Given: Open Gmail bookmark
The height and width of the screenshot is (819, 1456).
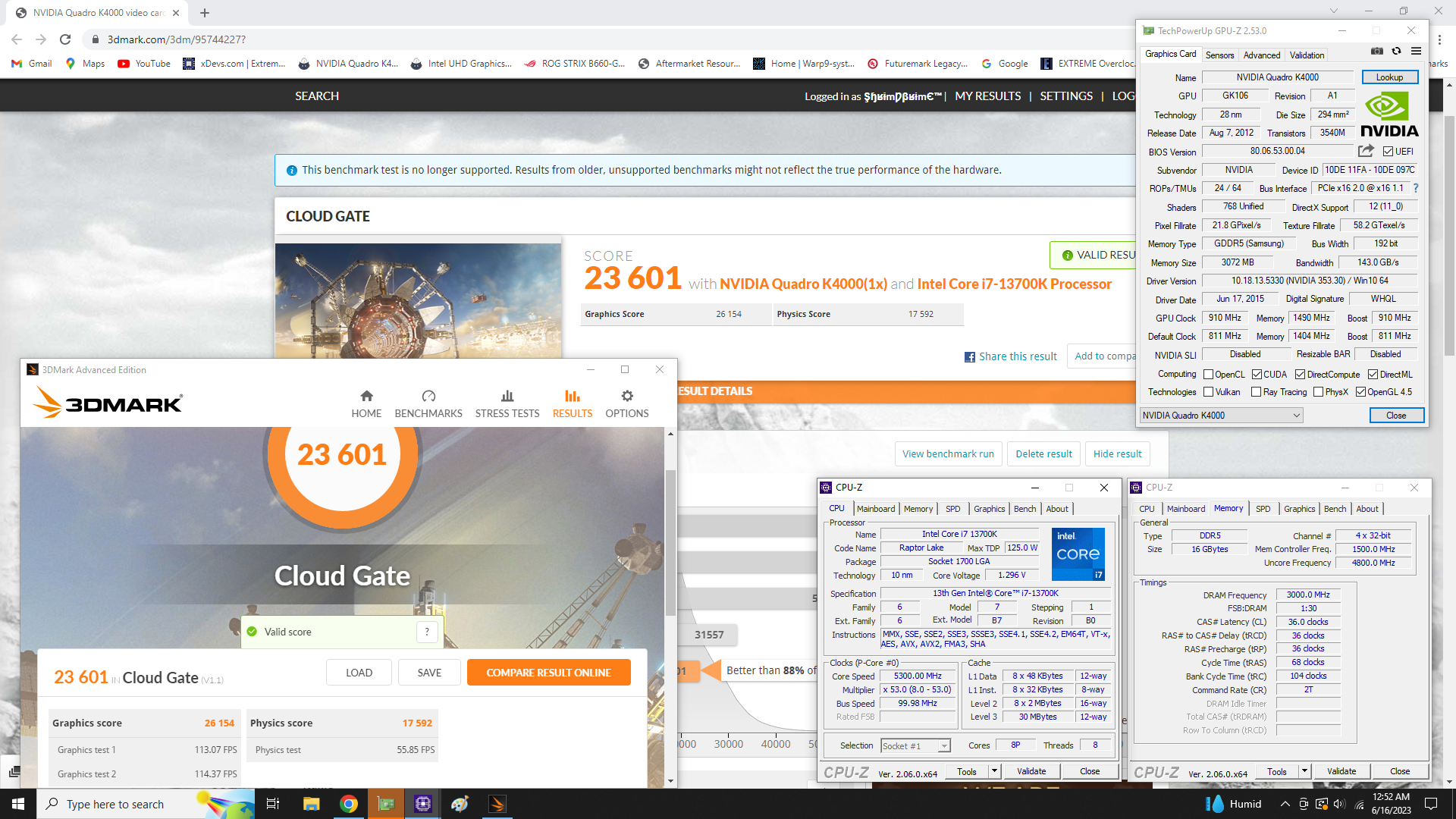Looking at the screenshot, I should pyautogui.click(x=32, y=64).
